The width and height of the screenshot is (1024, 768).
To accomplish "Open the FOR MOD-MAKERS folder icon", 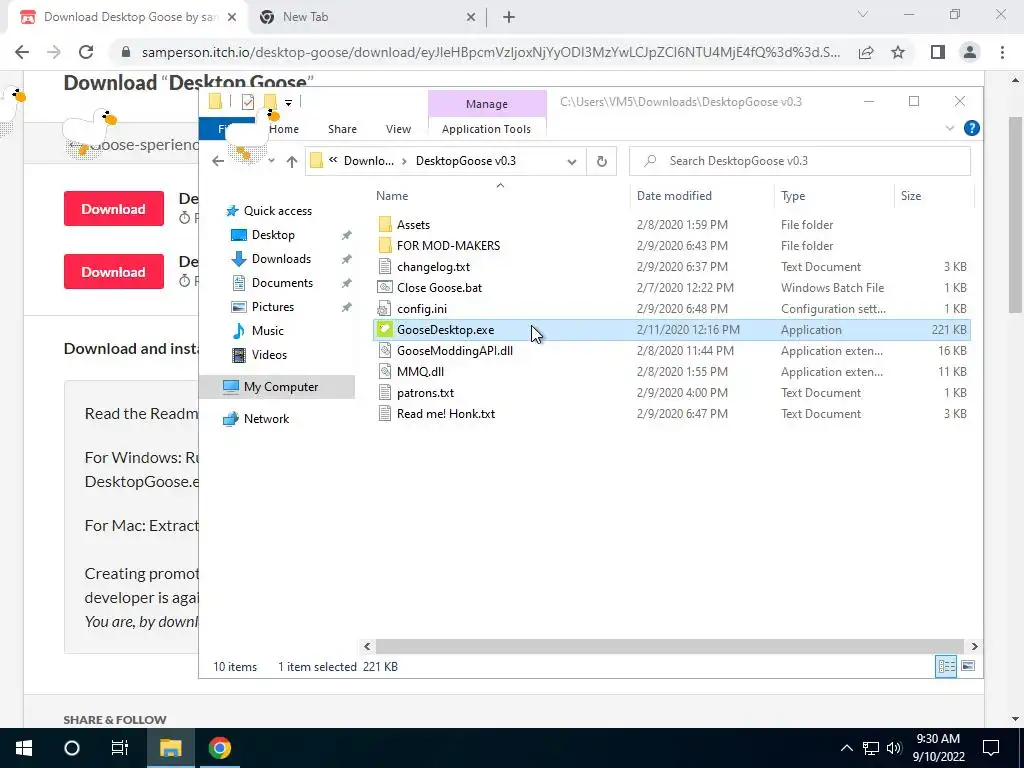I will click(385, 246).
